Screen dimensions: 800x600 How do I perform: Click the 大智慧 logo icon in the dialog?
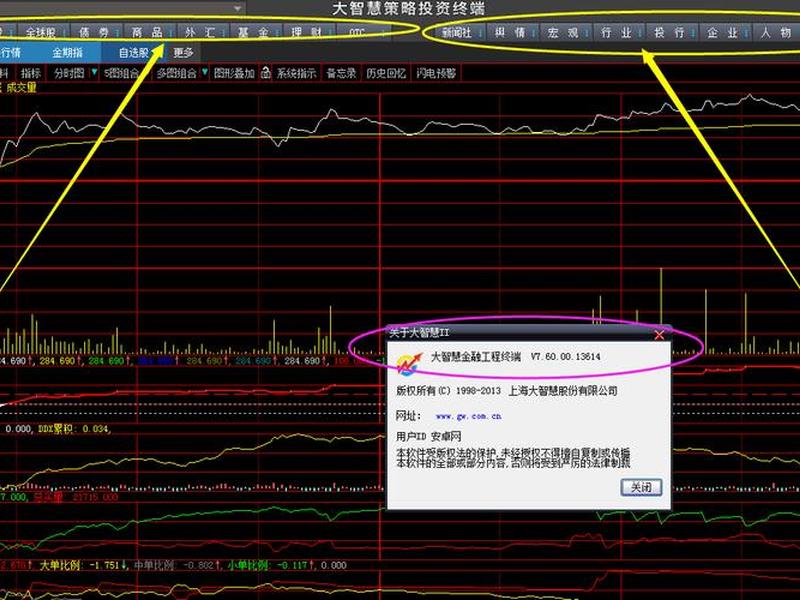[x=410, y=363]
